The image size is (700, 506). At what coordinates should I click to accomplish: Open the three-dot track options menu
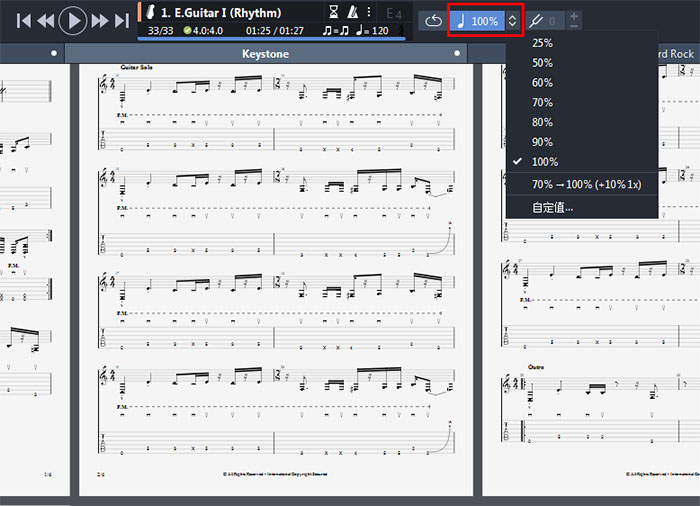tap(369, 13)
